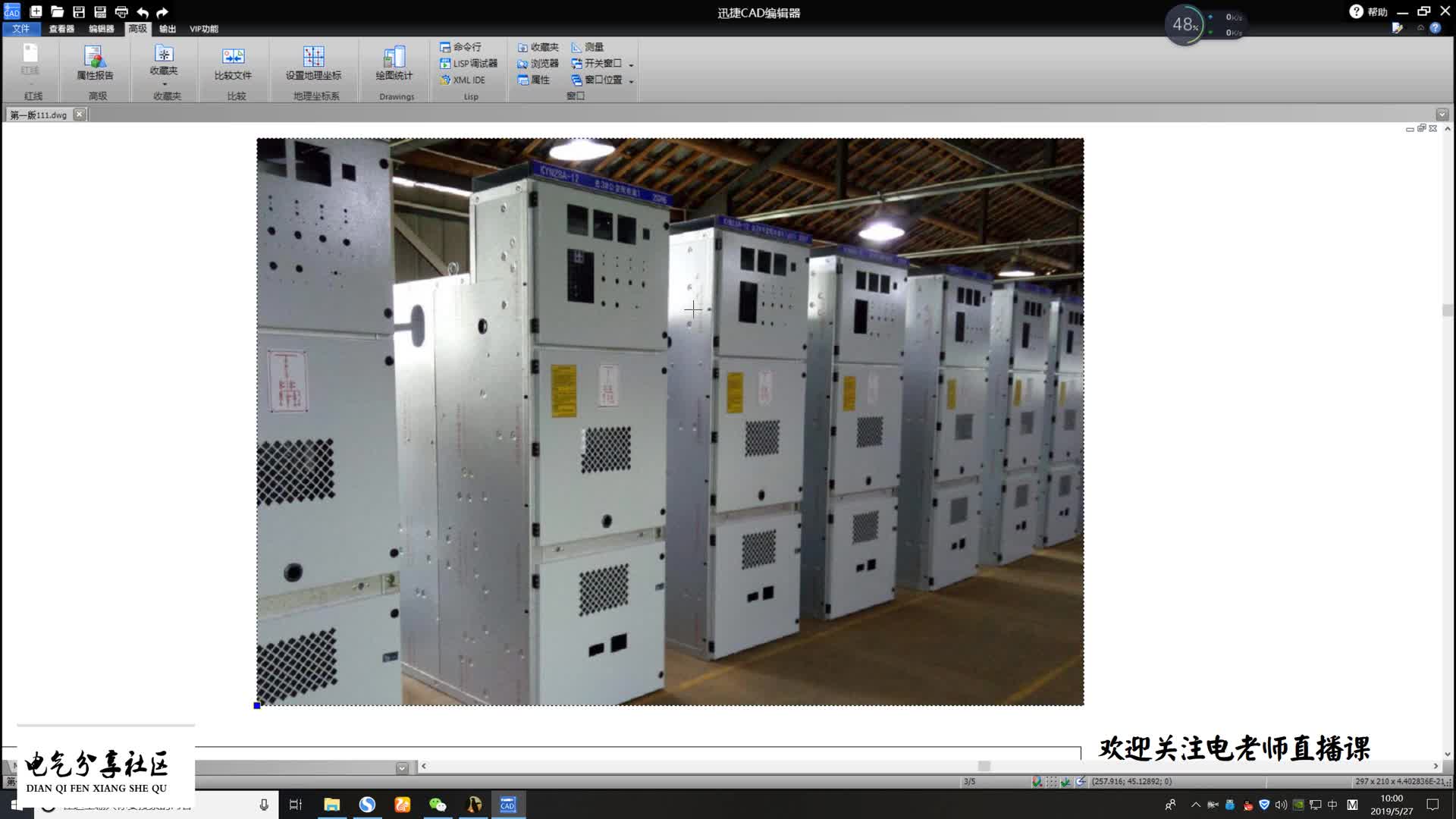Open the 浏览器 browser button

pos(538,64)
